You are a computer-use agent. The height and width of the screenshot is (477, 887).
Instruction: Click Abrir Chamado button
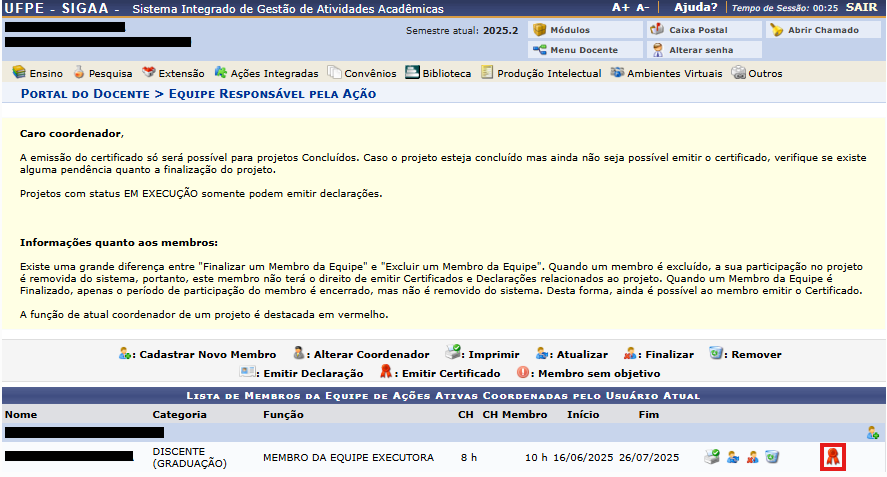point(823,30)
